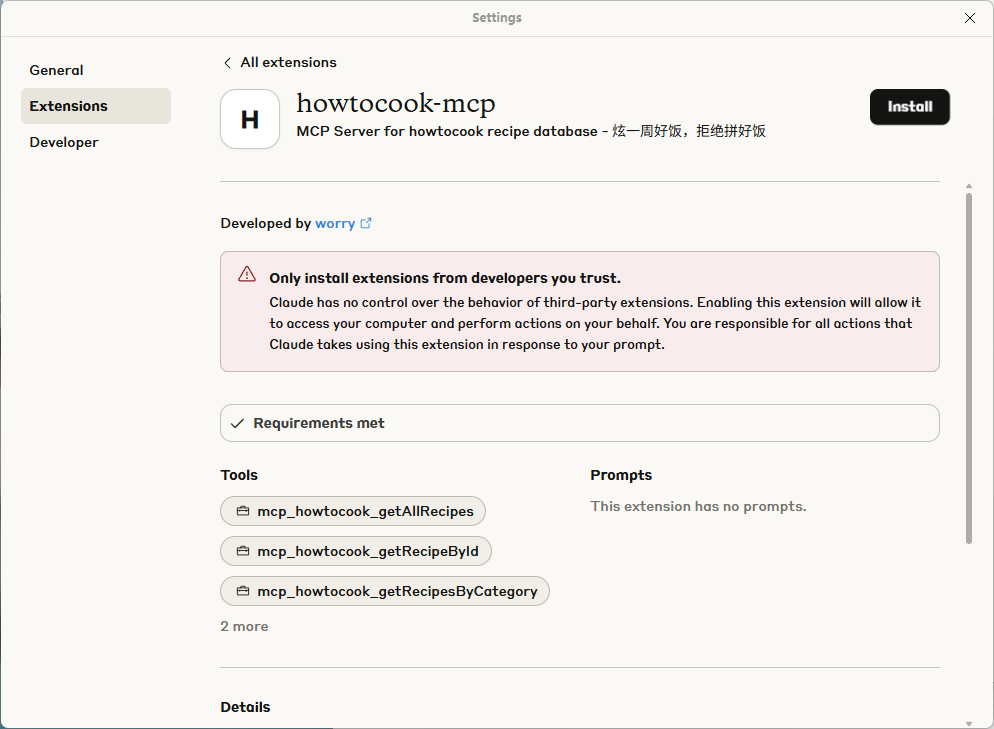
Task: Click the scrollbar up arrow
Action: point(969,186)
